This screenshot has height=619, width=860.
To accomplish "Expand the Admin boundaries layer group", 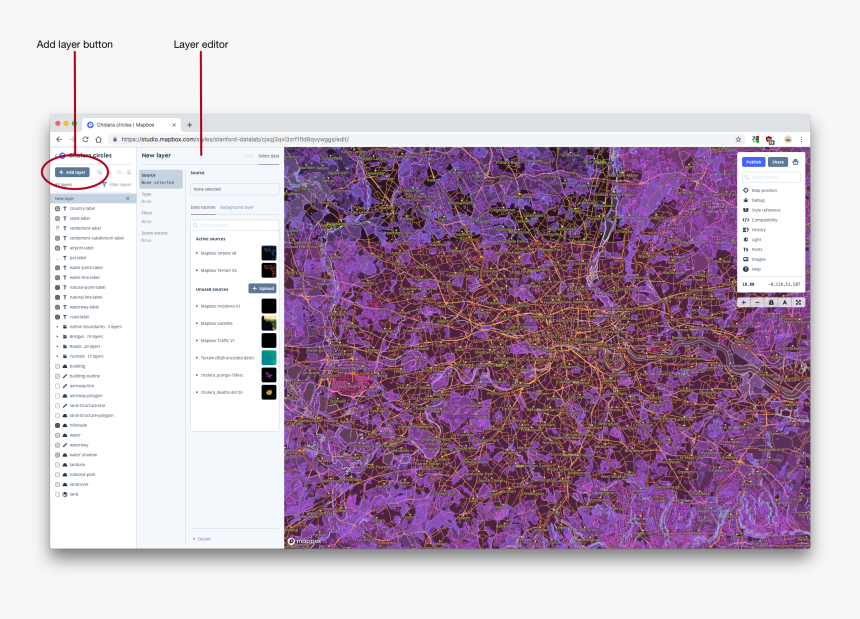I will [x=57, y=327].
